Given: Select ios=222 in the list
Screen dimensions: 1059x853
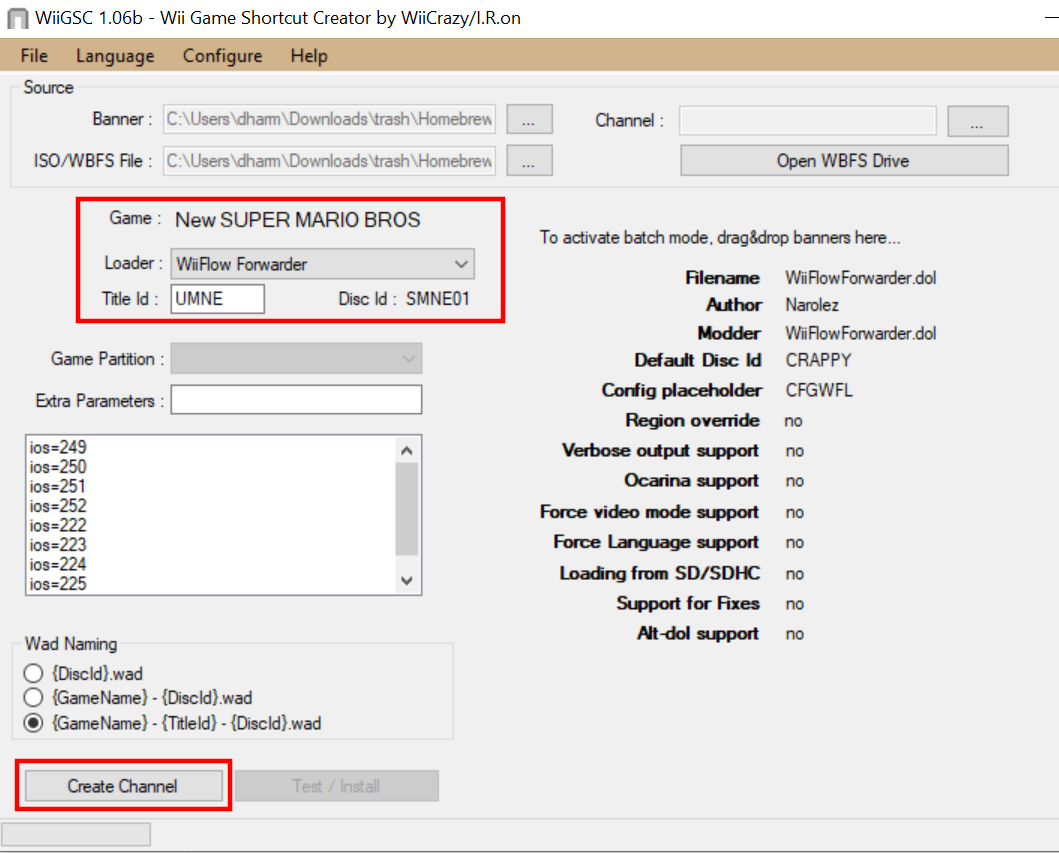Looking at the screenshot, I should tap(58, 525).
